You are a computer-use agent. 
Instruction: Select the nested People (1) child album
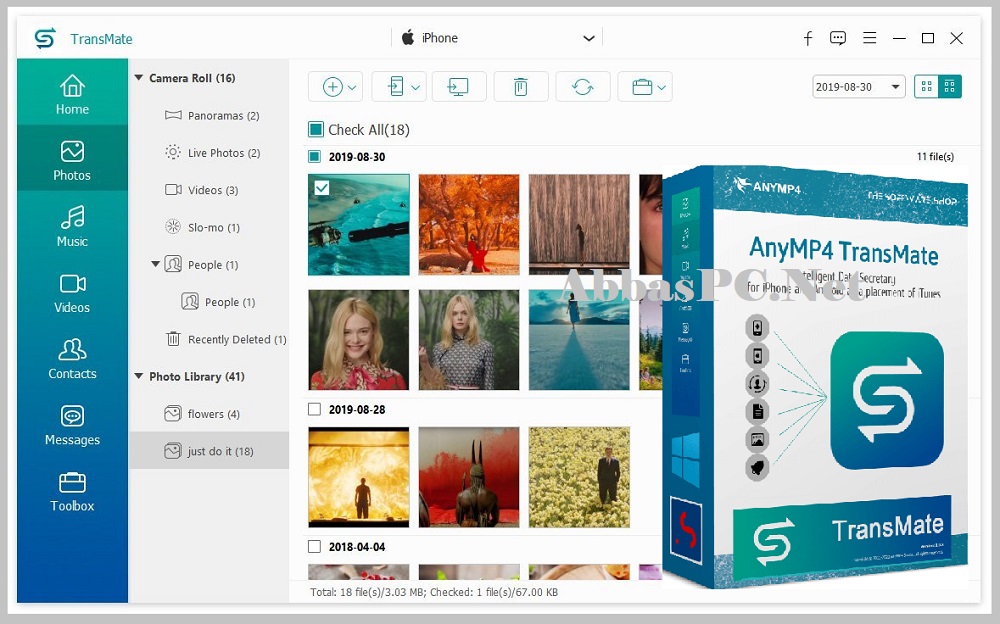[x=217, y=302]
